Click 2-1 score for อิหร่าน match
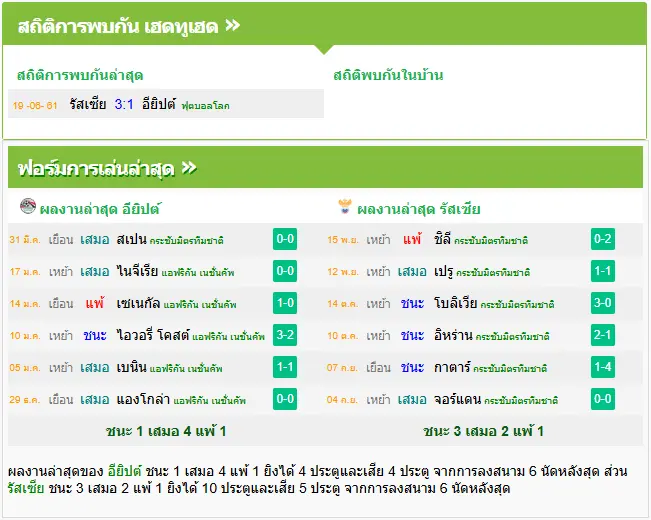 [x=602, y=335]
